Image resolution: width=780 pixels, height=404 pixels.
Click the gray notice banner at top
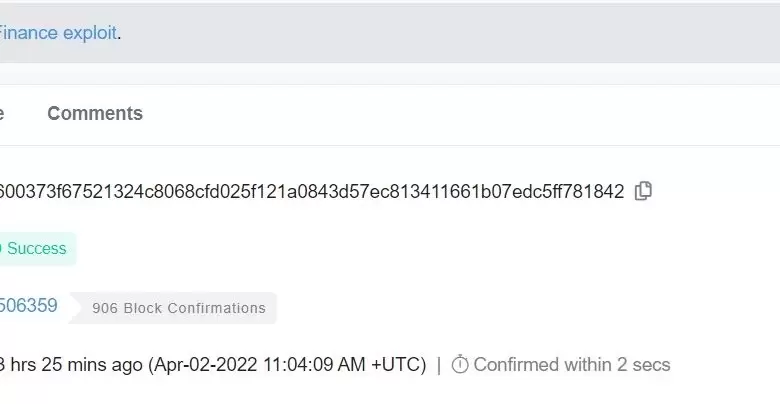point(450,32)
